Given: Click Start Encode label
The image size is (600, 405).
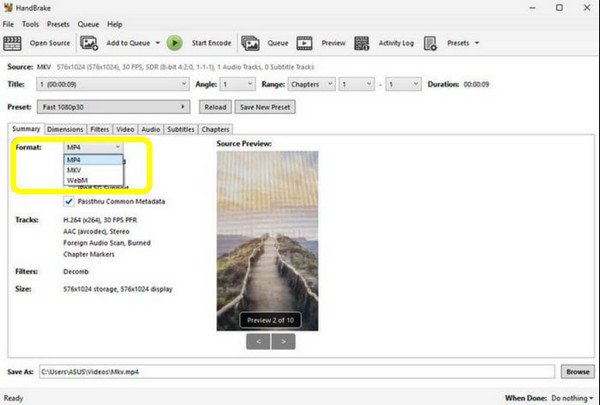Looking at the screenshot, I should (x=211, y=43).
